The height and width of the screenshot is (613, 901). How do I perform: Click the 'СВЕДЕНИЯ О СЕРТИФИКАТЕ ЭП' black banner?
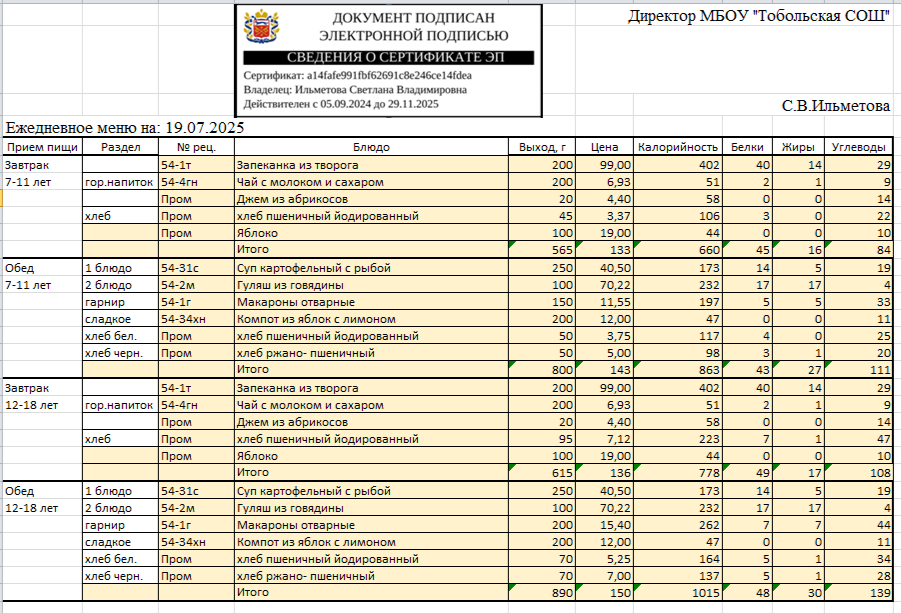(x=388, y=57)
